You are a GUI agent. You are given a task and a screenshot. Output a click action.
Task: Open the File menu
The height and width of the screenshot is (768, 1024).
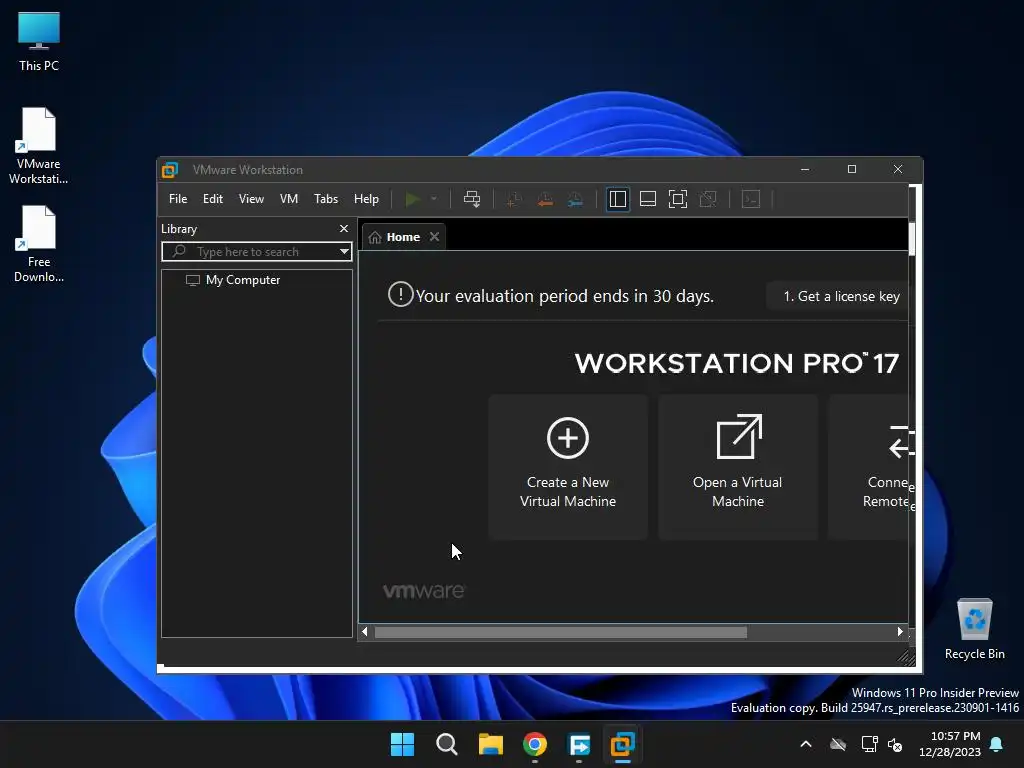coord(178,199)
